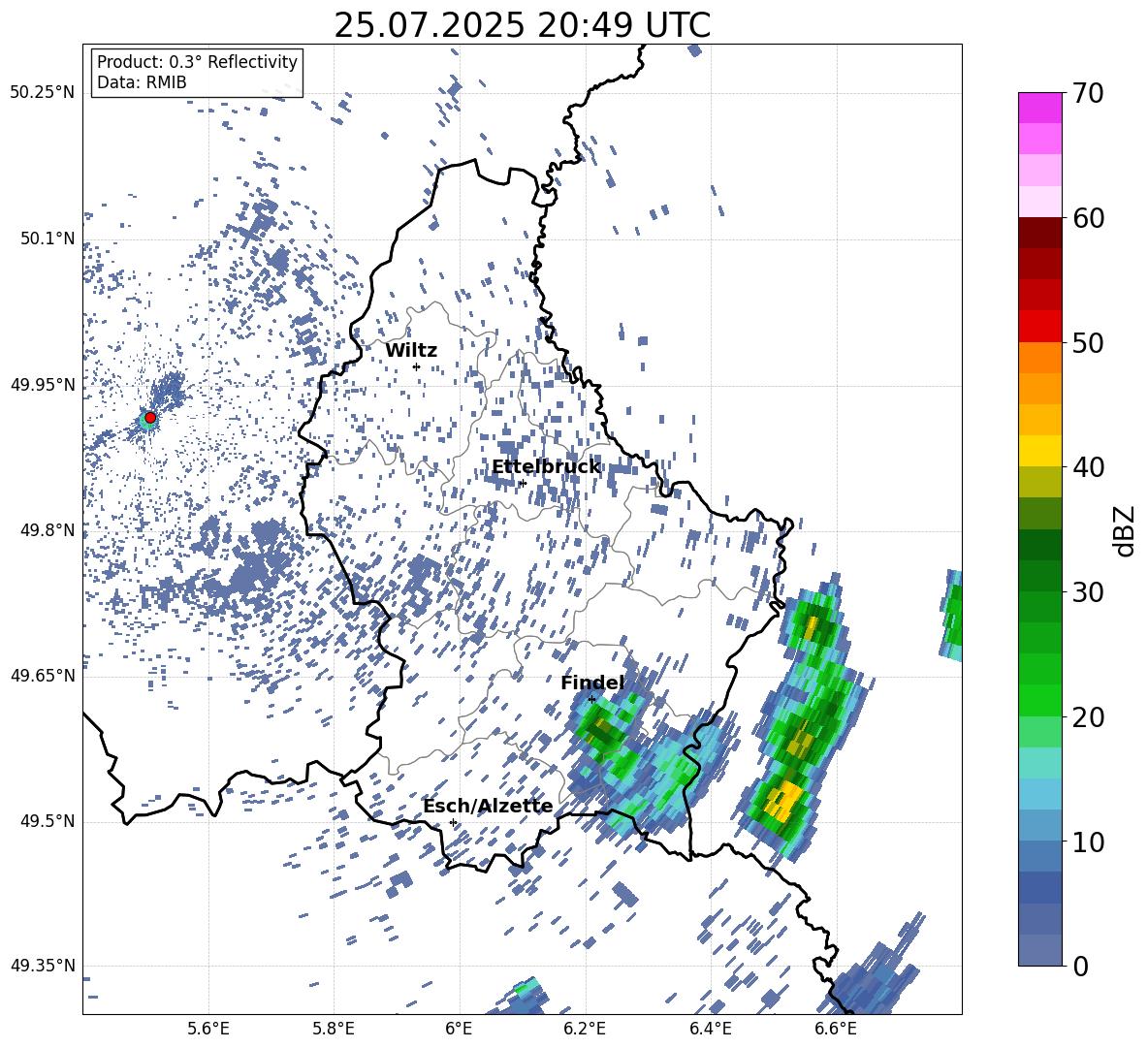The height and width of the screenshot is (1048, 1148).
Task: Click the Findel station cross marker
Action: (591, 700)
